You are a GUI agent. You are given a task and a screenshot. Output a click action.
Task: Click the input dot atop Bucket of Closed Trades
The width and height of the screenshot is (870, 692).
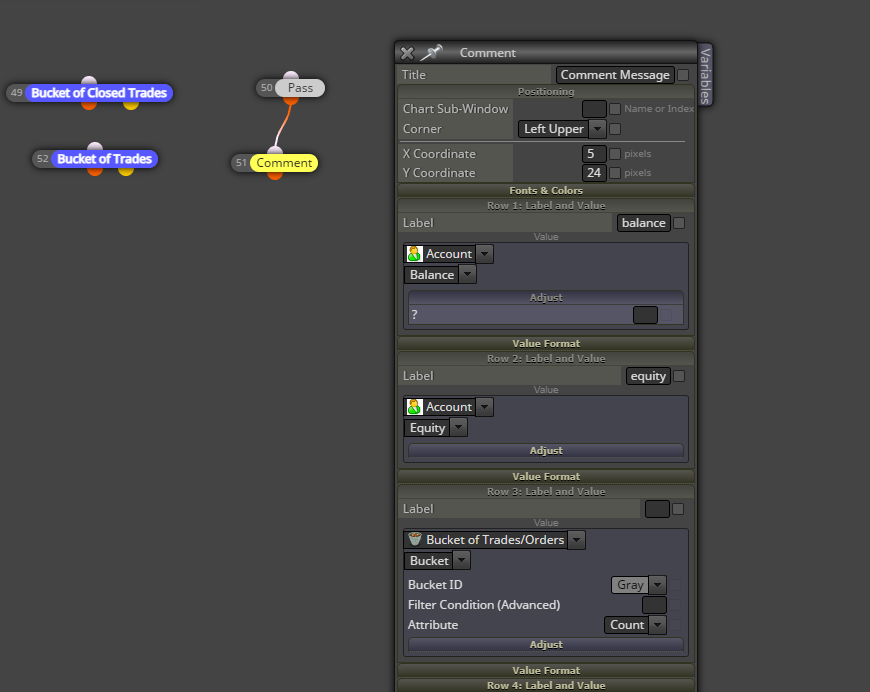point(89,80)
